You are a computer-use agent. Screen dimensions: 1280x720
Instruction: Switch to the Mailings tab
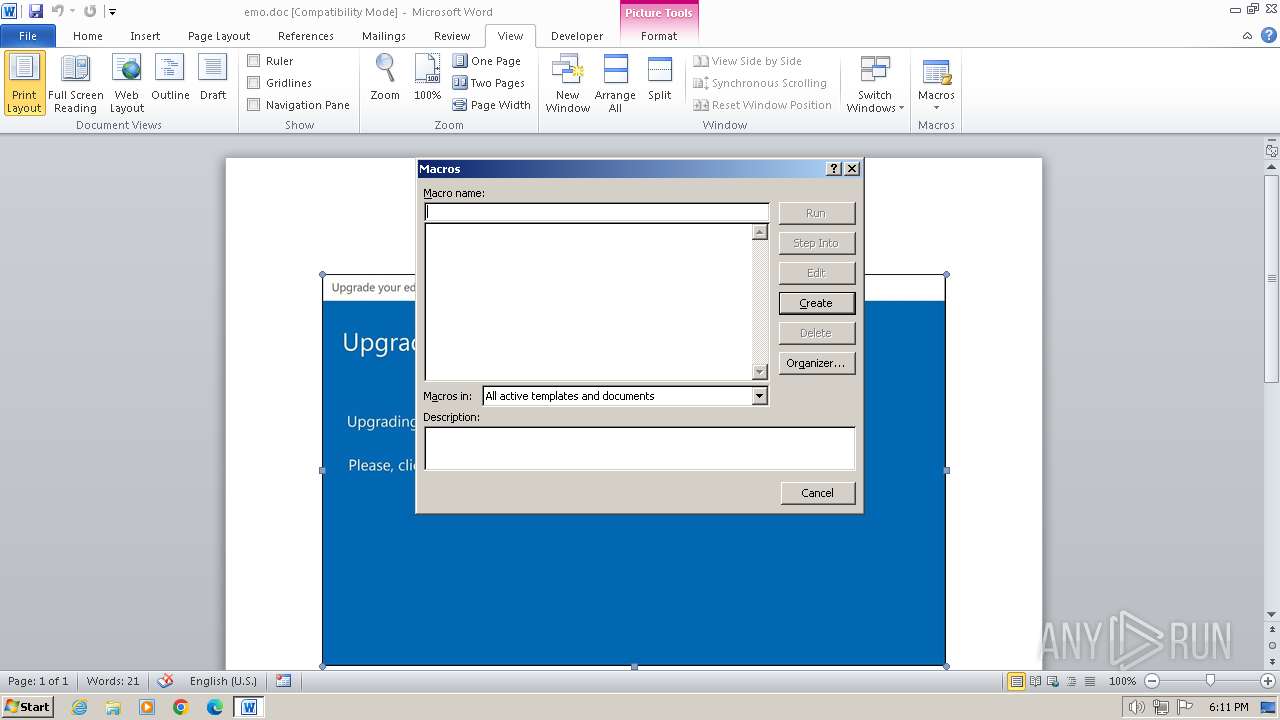[x=384, y=36]
